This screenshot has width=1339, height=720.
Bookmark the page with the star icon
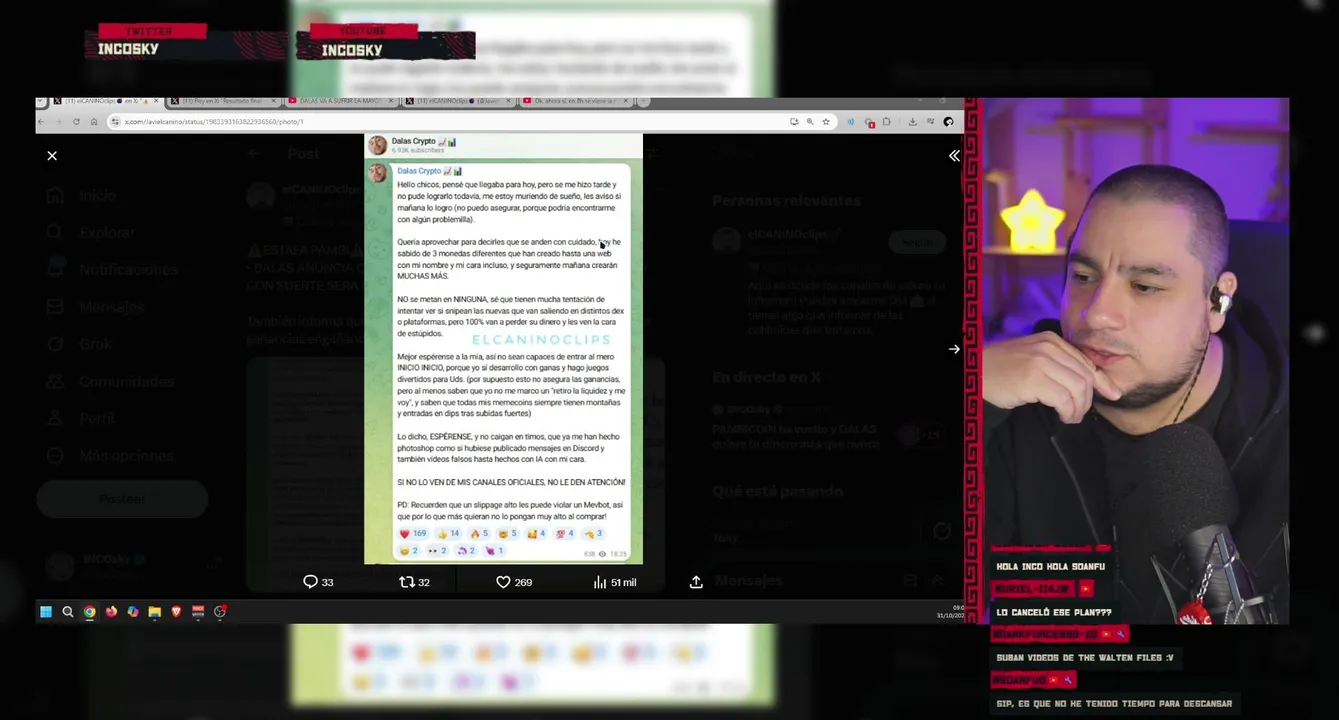826,121
